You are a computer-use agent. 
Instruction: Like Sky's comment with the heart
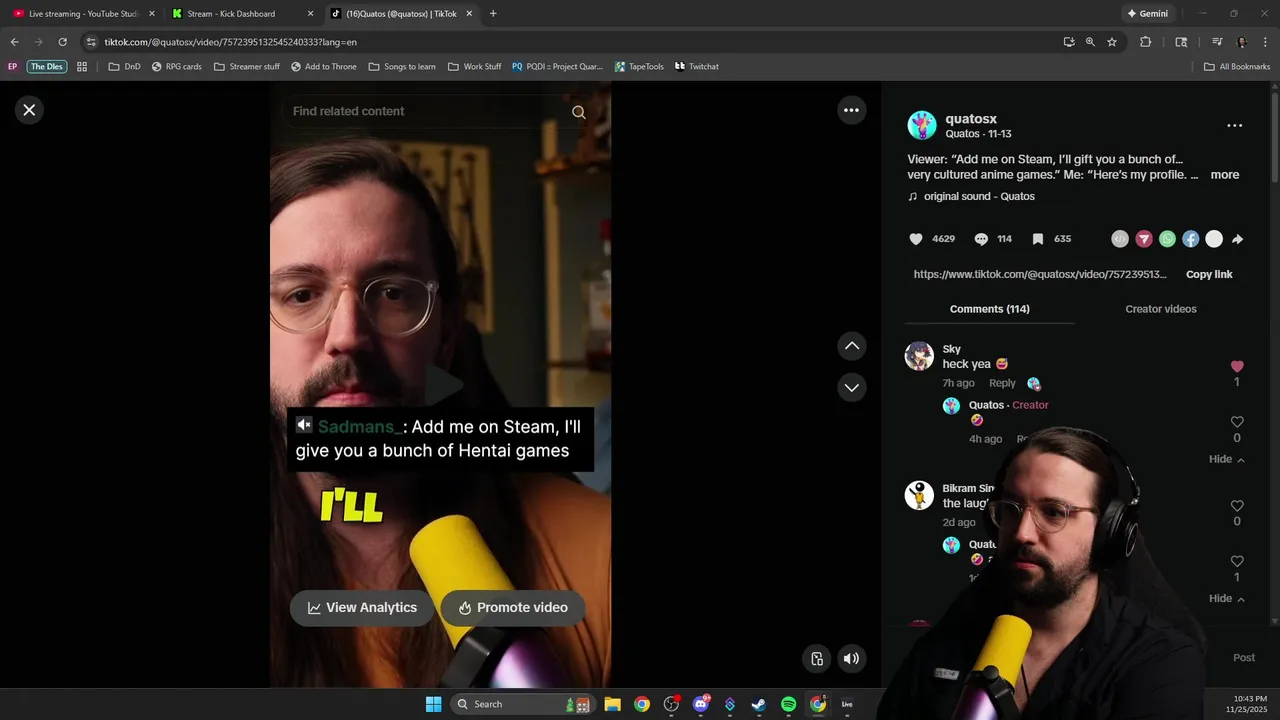point(1237,367)
